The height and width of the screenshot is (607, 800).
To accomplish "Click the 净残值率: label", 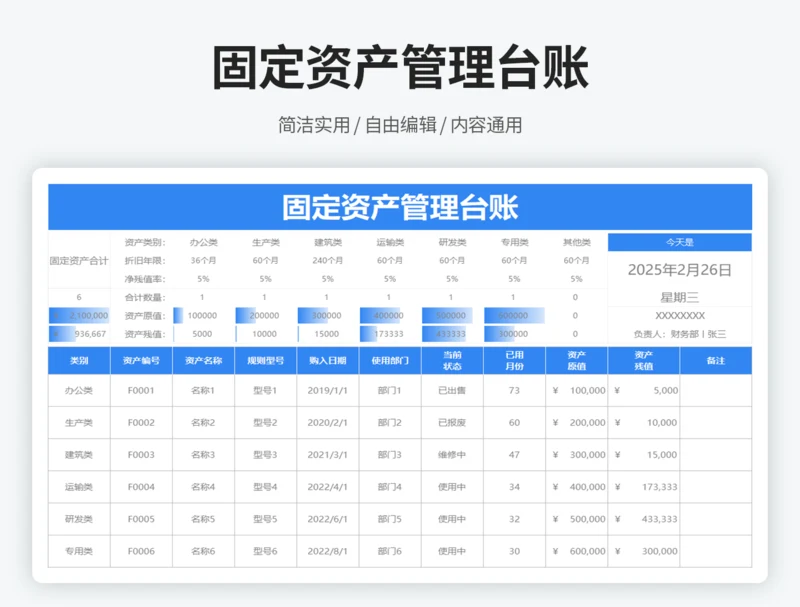I will click(145, 279).
